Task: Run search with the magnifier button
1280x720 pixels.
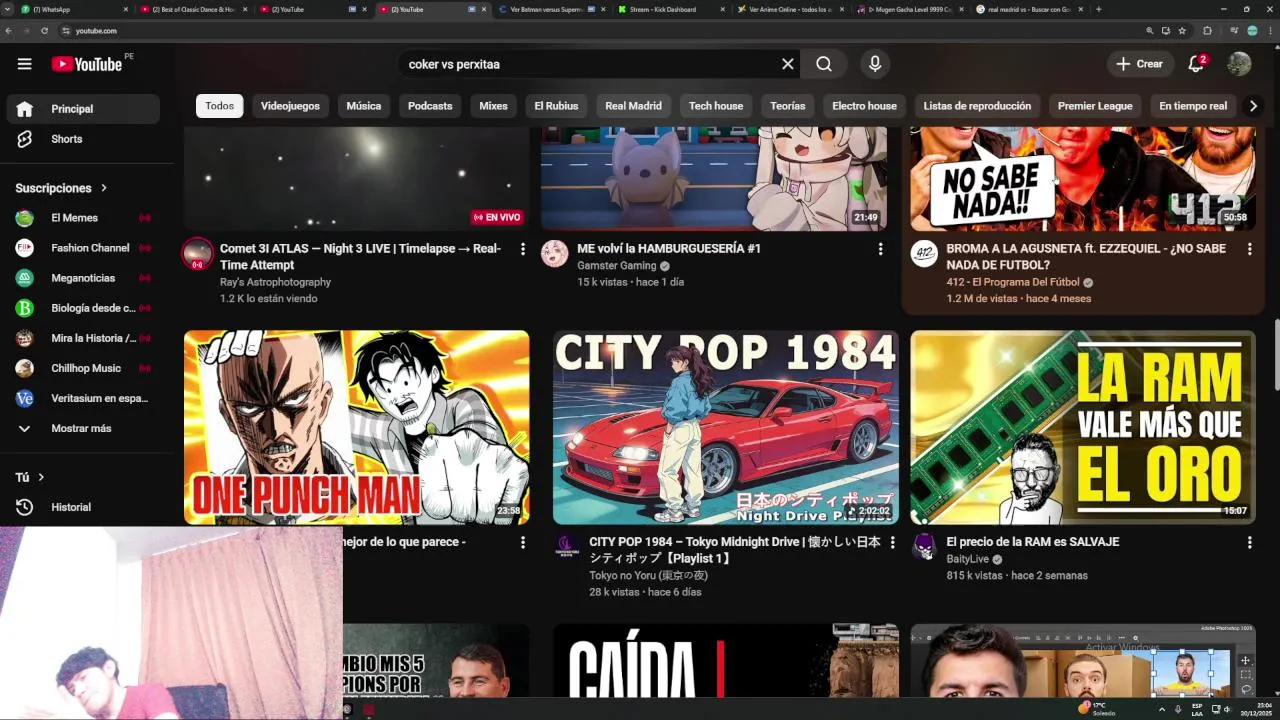Action: (x=824, y=64)
